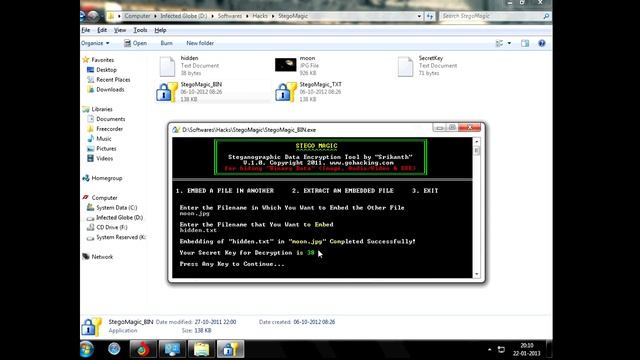This screenshot has height=360, width=640.
Task: Open Music library
Action: point(104,139)
